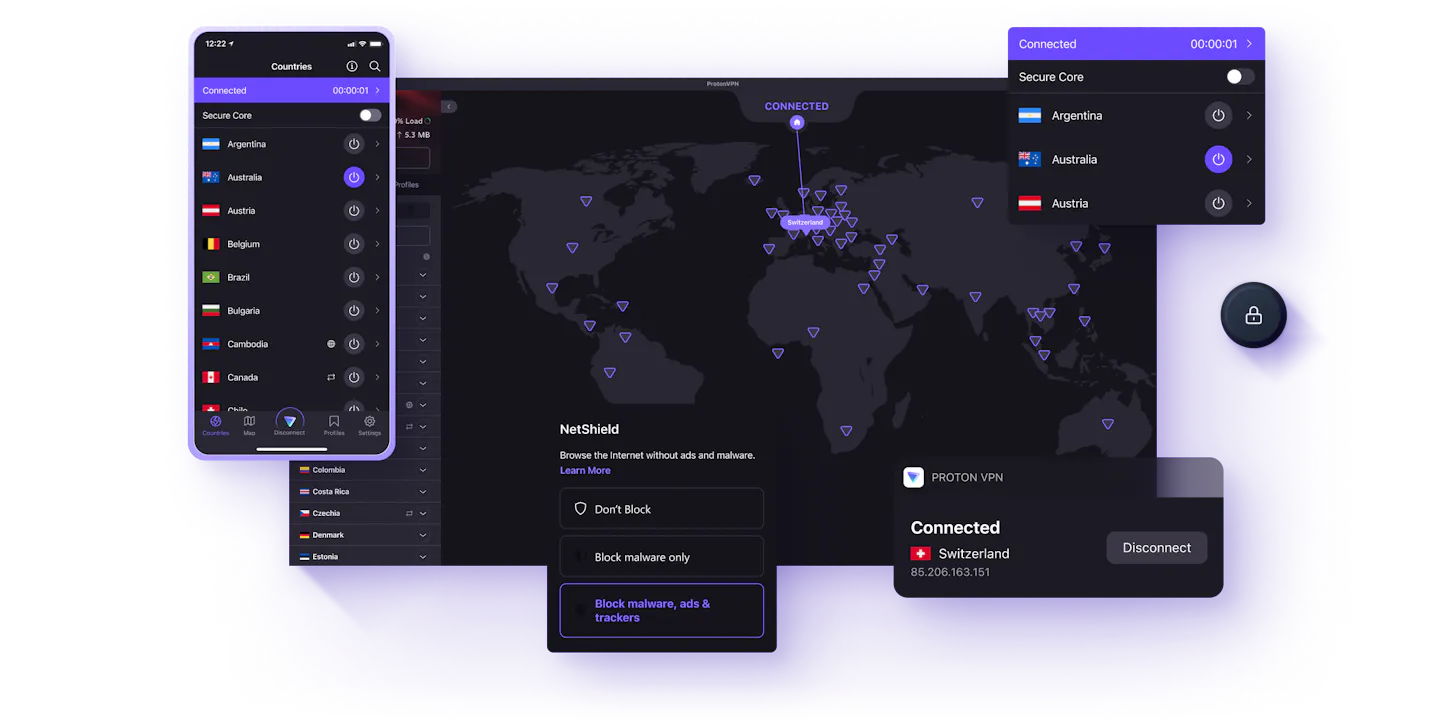Tap the info icon in phone Countries header

[352, 66]
